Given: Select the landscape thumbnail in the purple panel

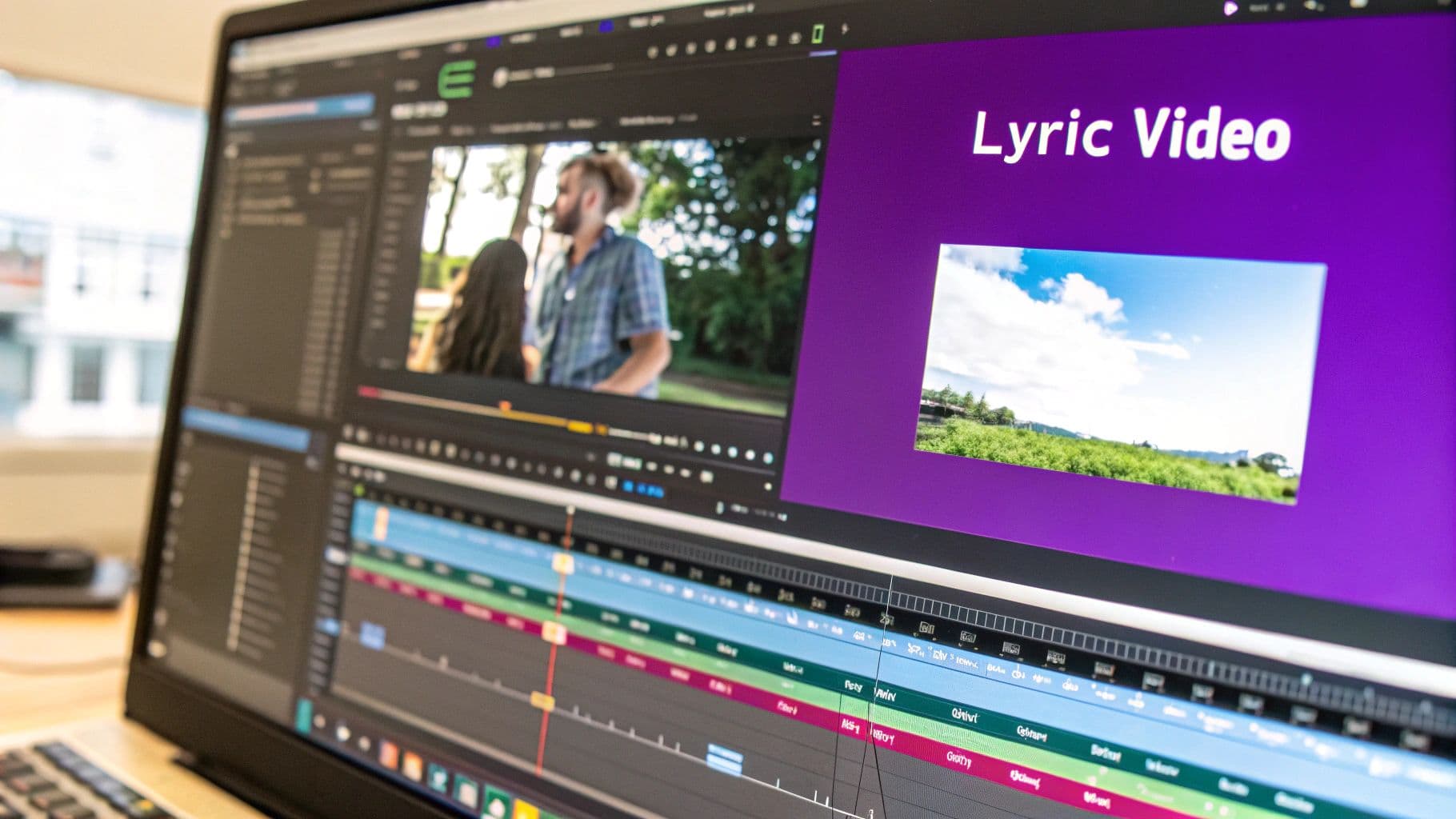Looking at the screenshot, I should tap(1118, 374).
